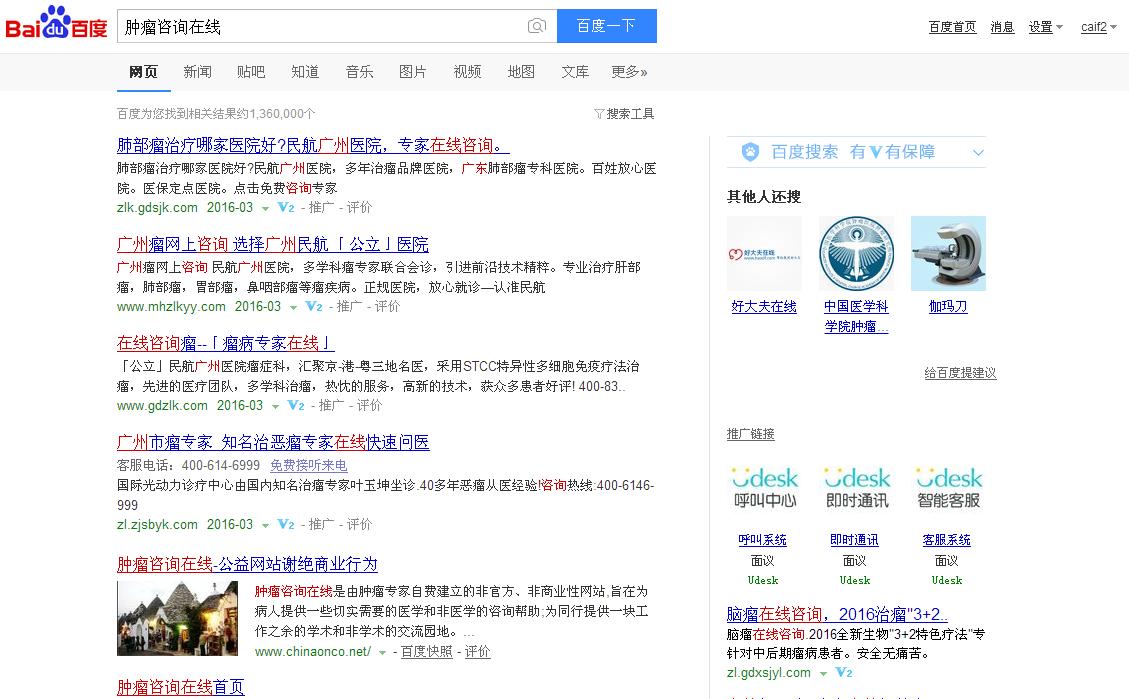Click 评价 for zlk.gdsjk.com result
Image resolution: width=1129 pixels, height=699 pixels.
(x=359, y=207)
